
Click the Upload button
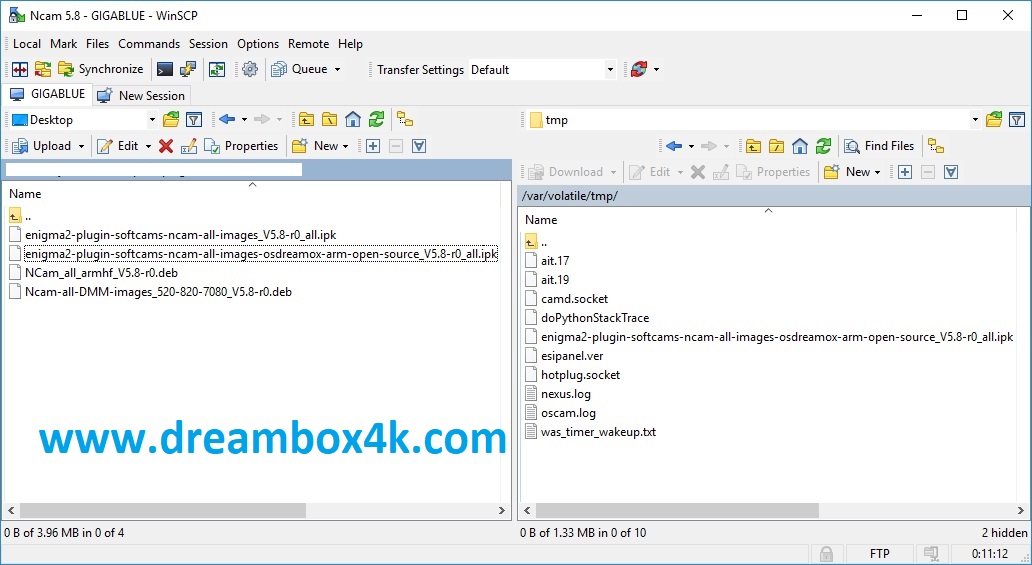tap(41, 146)
